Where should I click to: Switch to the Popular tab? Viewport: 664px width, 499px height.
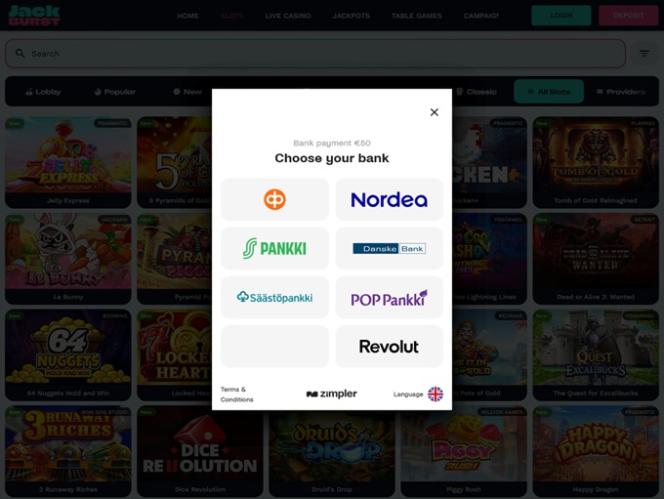click(115, 92)
